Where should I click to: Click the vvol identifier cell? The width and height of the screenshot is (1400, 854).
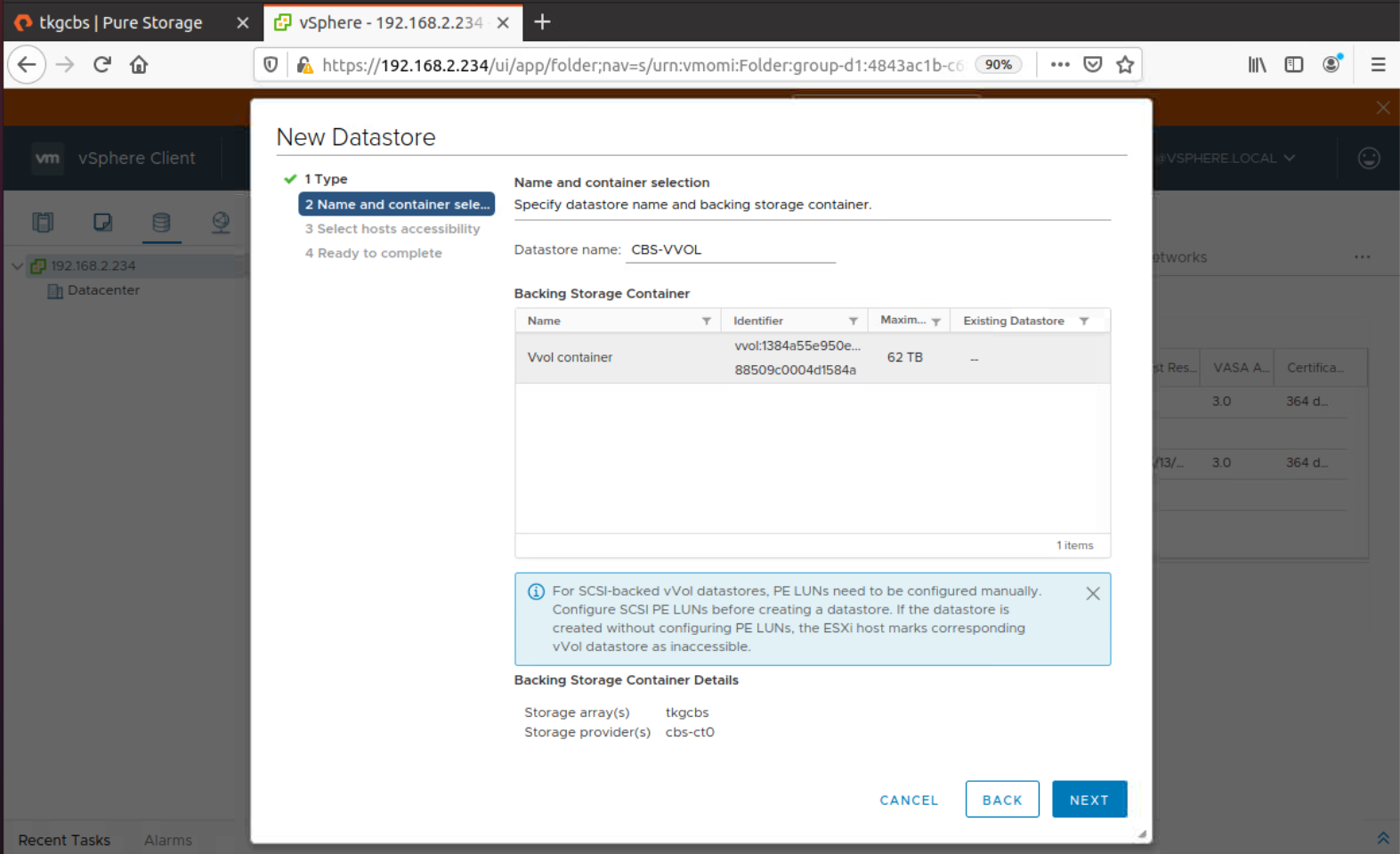[797, 358]
